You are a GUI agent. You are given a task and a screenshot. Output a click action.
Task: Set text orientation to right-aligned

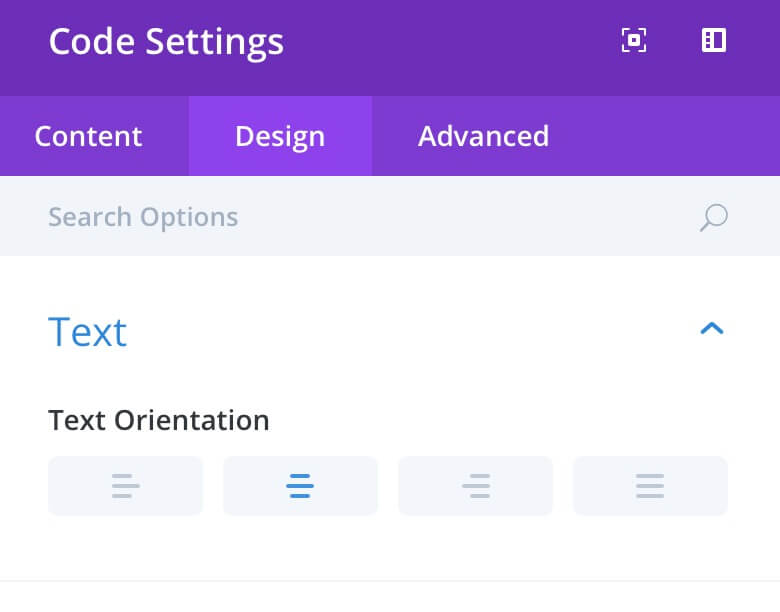[x=476, y=486]
